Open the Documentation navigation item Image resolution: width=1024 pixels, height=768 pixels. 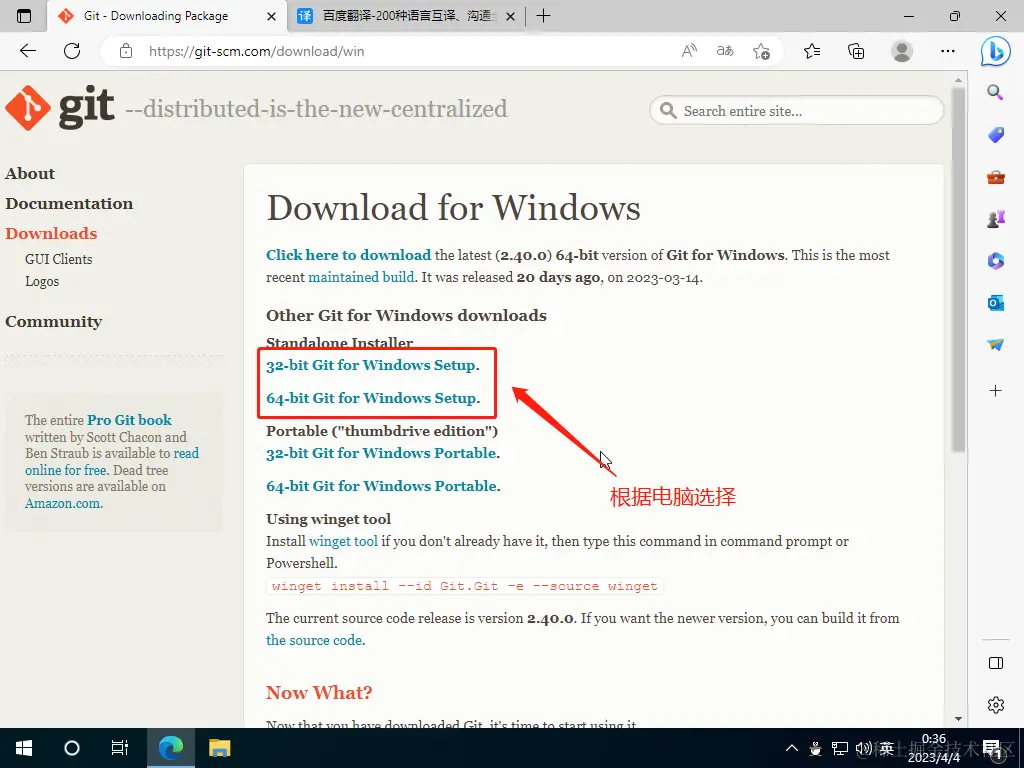69,204
